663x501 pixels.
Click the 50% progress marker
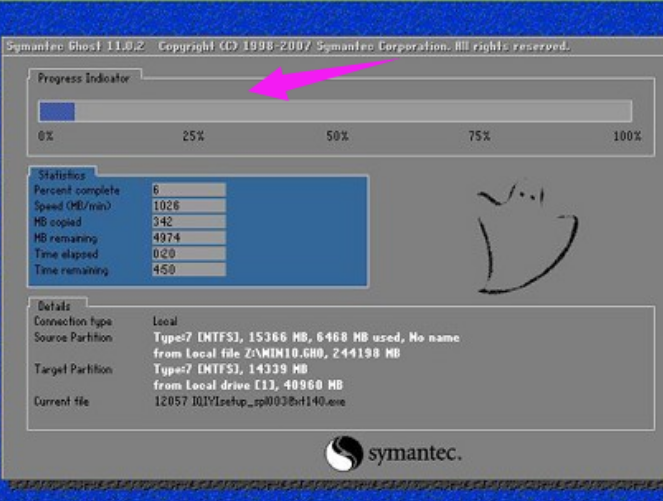(x=337, y=136)
